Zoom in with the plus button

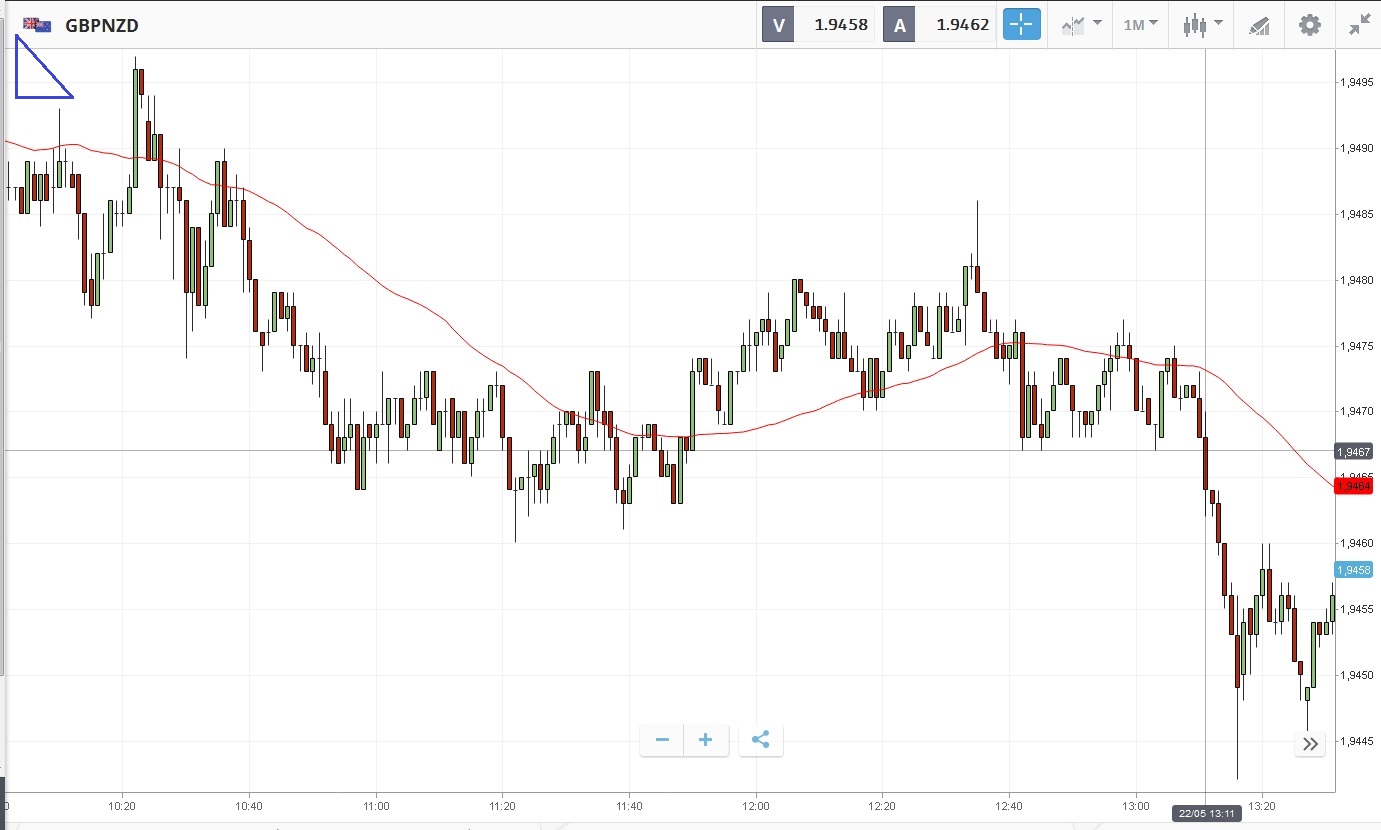pos(706,740)
